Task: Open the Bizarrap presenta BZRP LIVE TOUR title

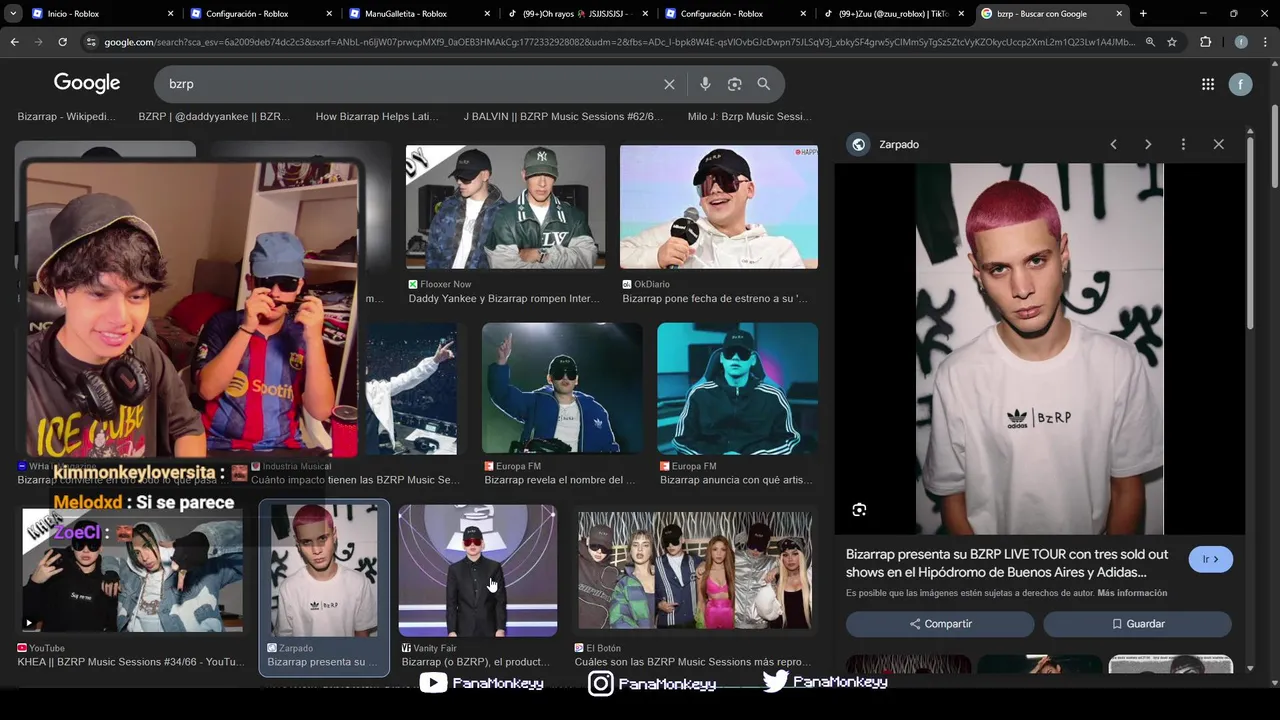Action: pos(1007,563)
